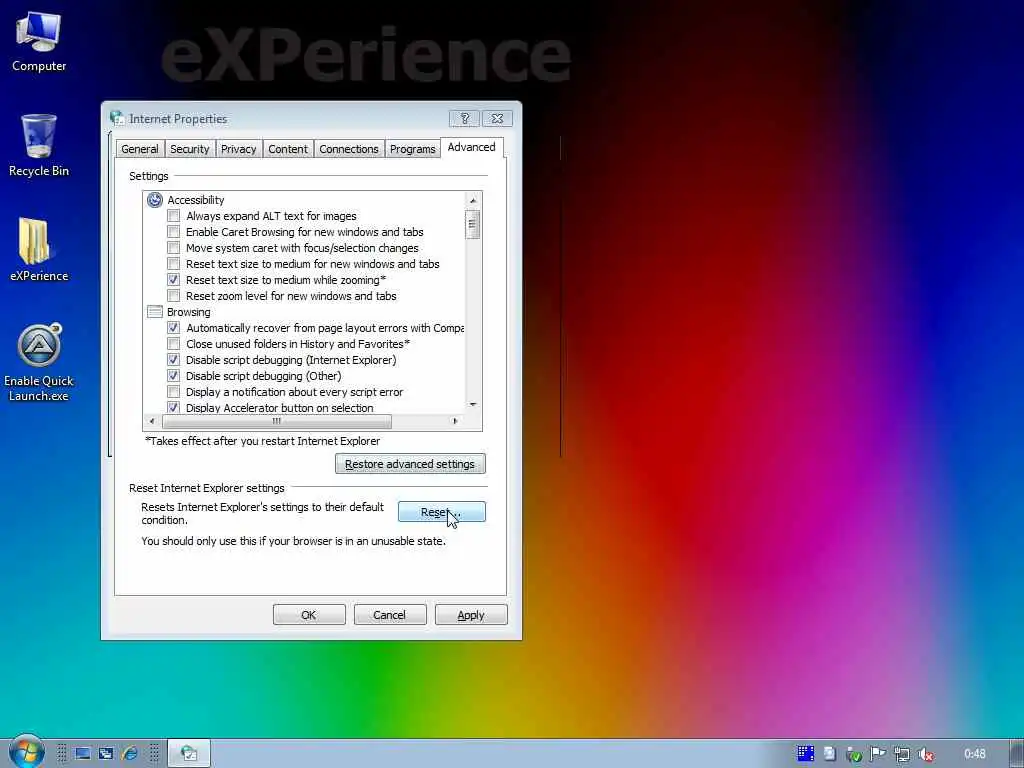Viewport: 1024px width, 768px height.
Task: Check Reset text size for new windows and tabs
Action: (173, 264)
